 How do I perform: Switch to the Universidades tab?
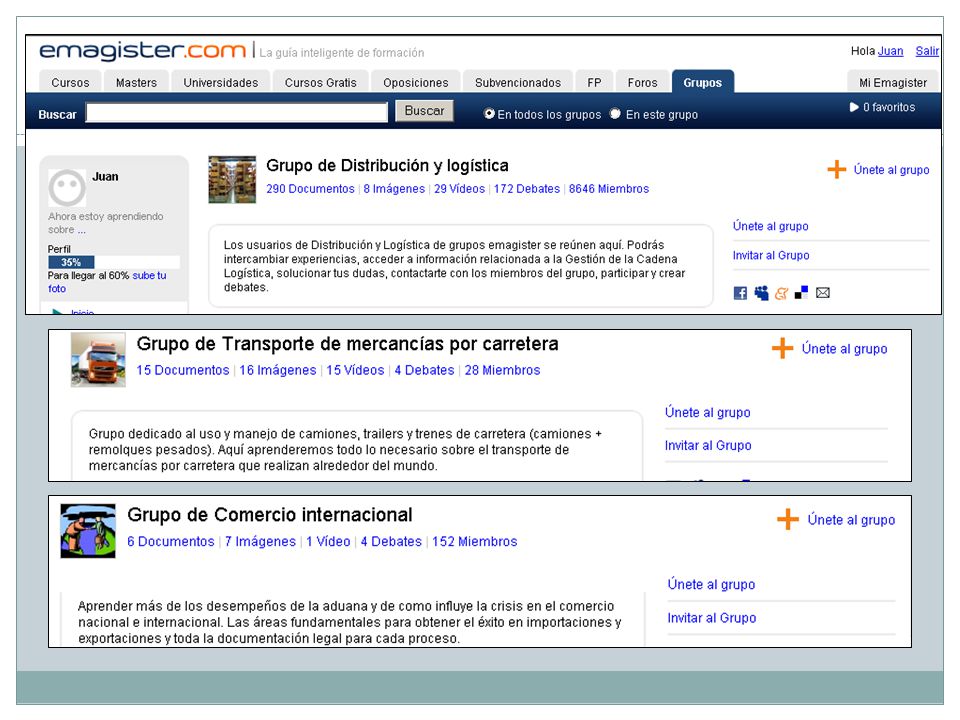(x=220, y=82)
